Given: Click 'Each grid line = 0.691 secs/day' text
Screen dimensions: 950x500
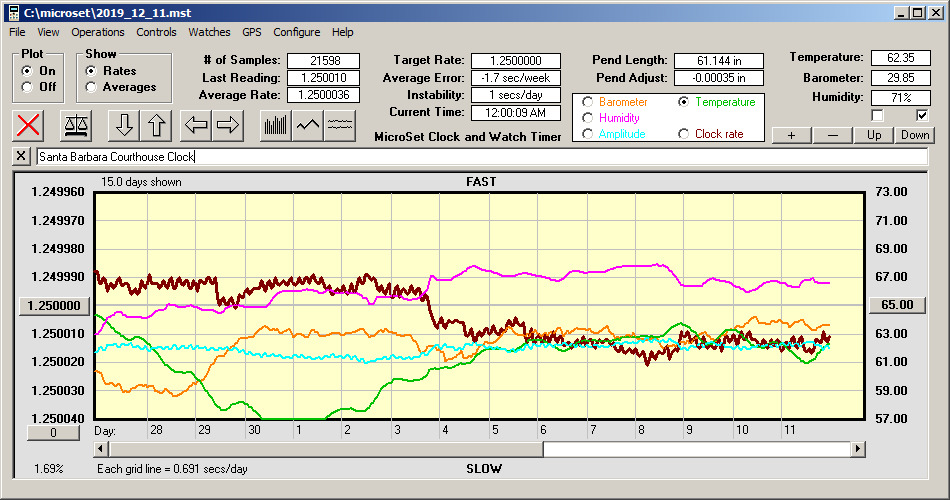Looking at the screenshot, I should coord(172,468).
